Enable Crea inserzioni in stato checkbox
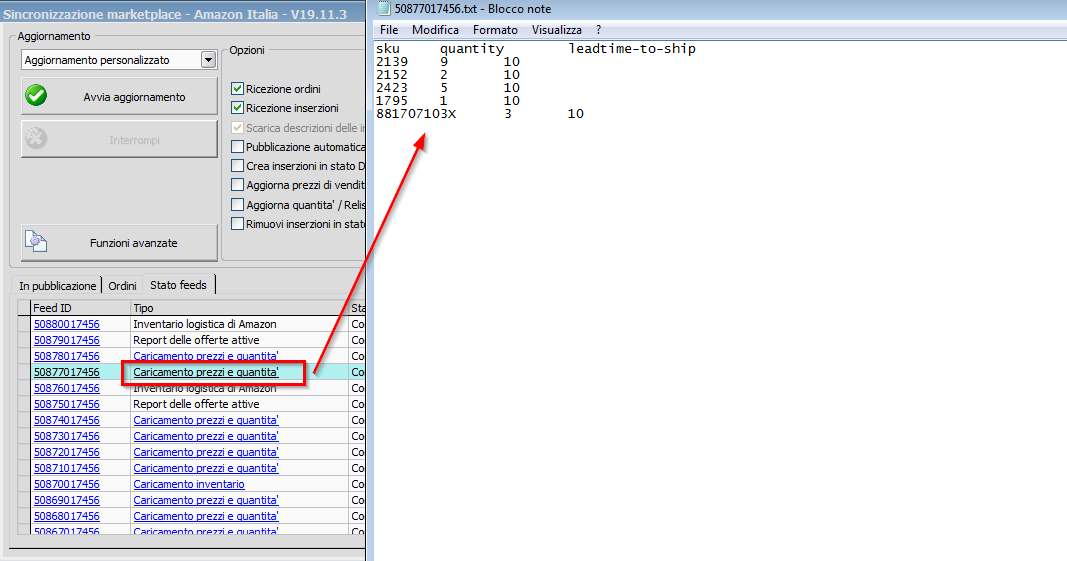This screenshot has width=1067, height=561. 237,165
